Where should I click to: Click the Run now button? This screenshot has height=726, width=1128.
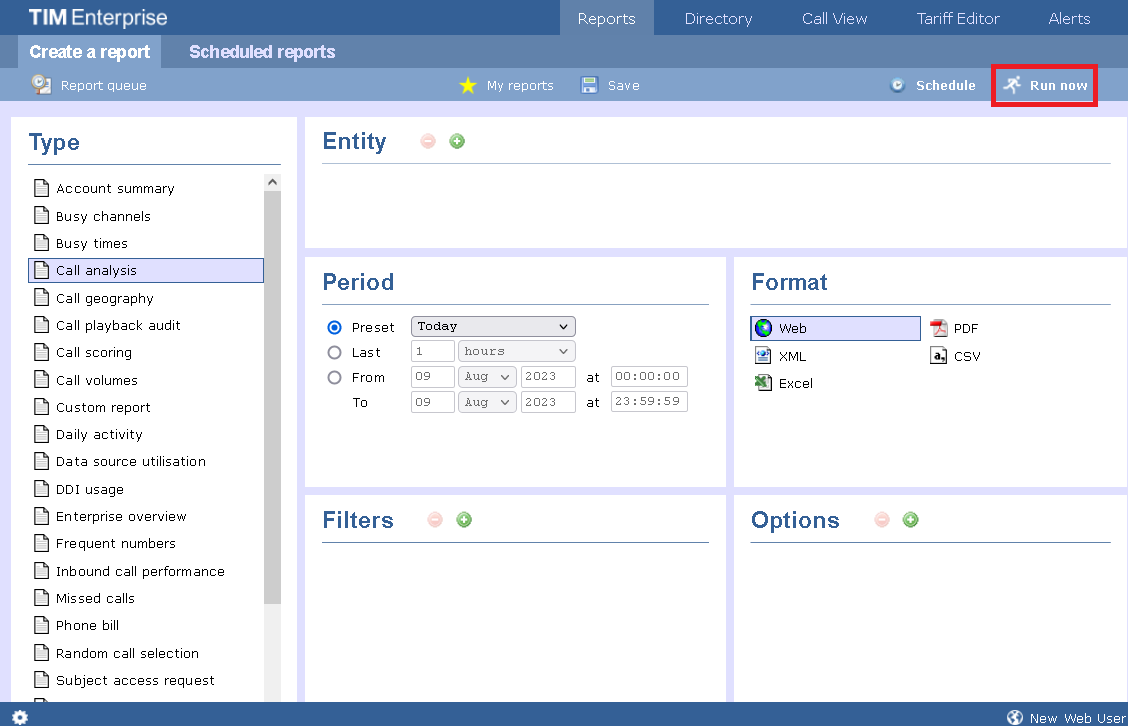(x=1044, y=85)
